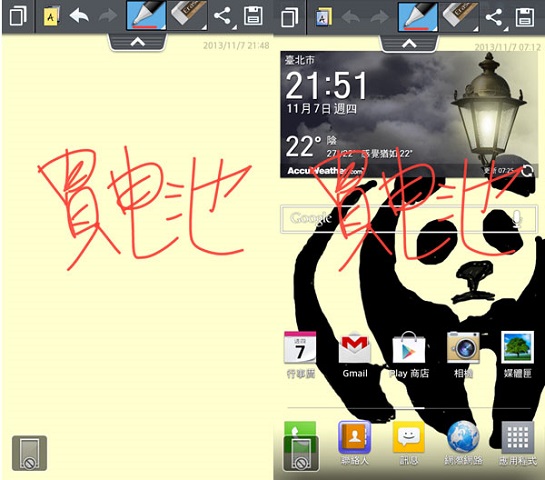Tap the AccuWeather.com logo
This screenshot has height=480, width=545.
pyautogui.click(x=325, y=171)
